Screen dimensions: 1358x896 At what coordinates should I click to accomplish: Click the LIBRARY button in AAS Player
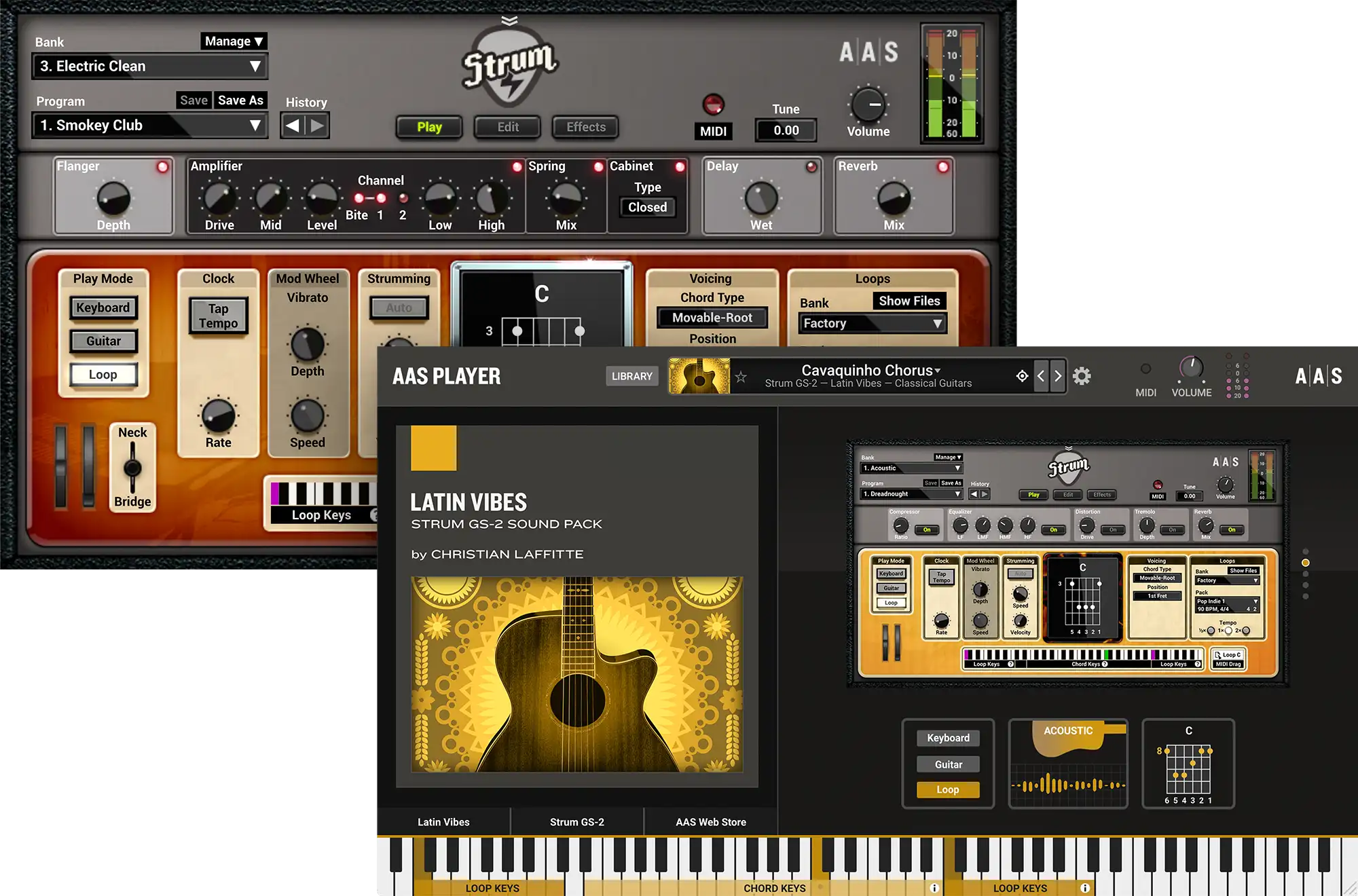pyautogui.click(x=631, y=376)
